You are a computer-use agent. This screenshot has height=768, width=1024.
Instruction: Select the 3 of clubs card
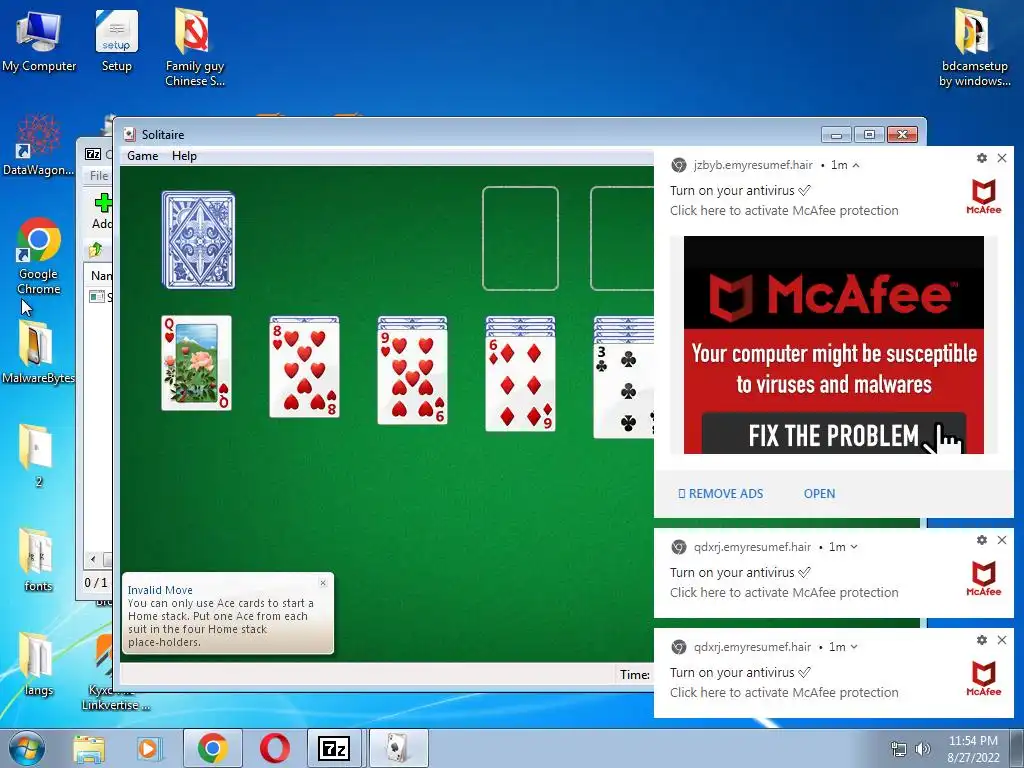(x=624, y=390)
